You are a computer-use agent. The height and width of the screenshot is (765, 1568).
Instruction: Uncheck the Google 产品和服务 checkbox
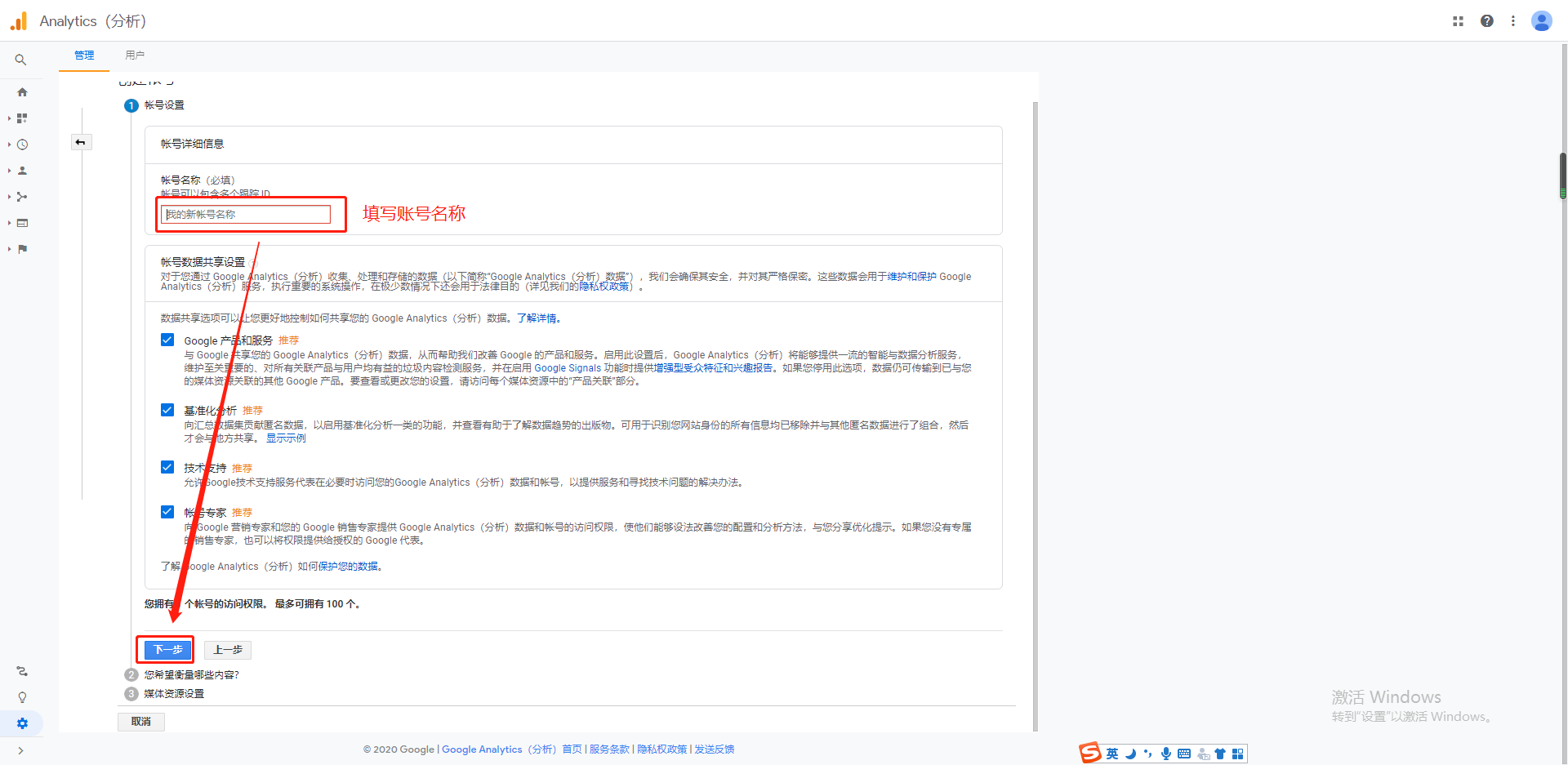click(167, 340)
